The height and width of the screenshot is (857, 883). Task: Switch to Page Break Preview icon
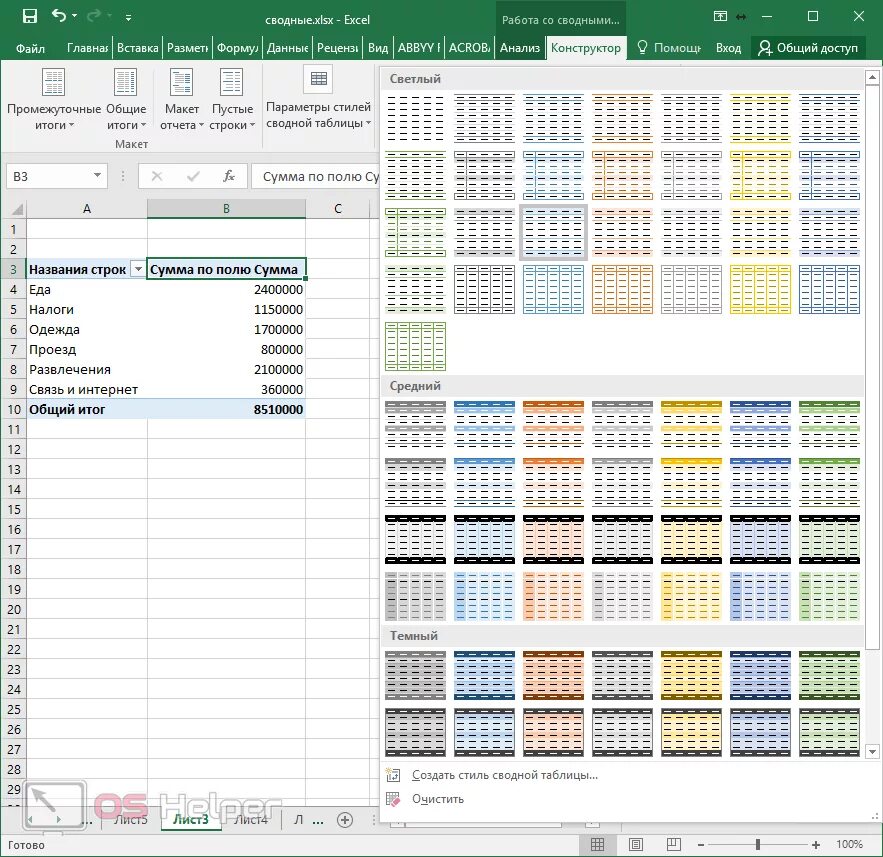(x=674, y=844)
